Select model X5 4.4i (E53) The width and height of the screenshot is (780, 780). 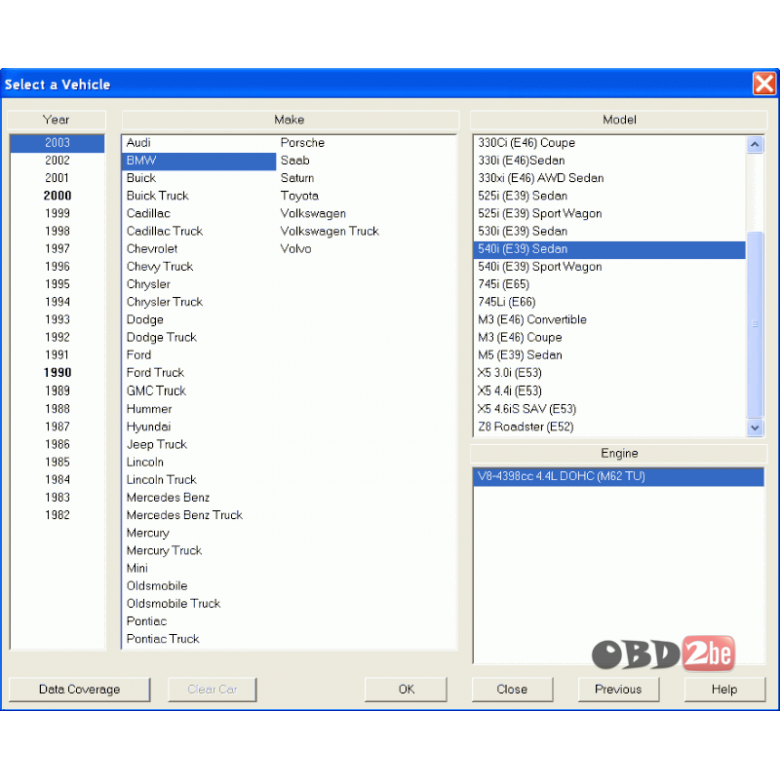coord(609,390)
